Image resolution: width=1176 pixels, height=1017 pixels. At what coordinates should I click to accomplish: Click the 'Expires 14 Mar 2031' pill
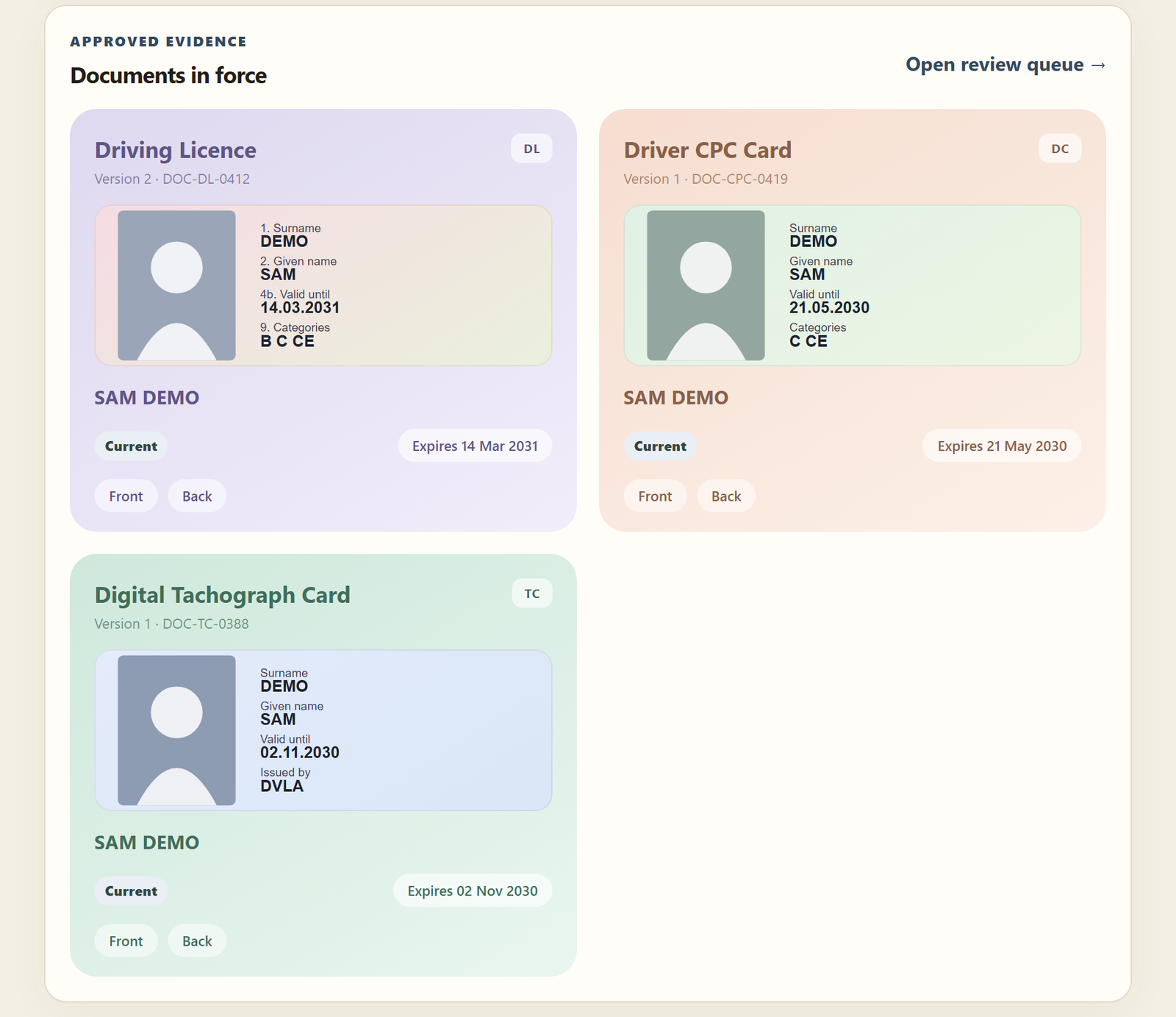click(x=475, y=446)
